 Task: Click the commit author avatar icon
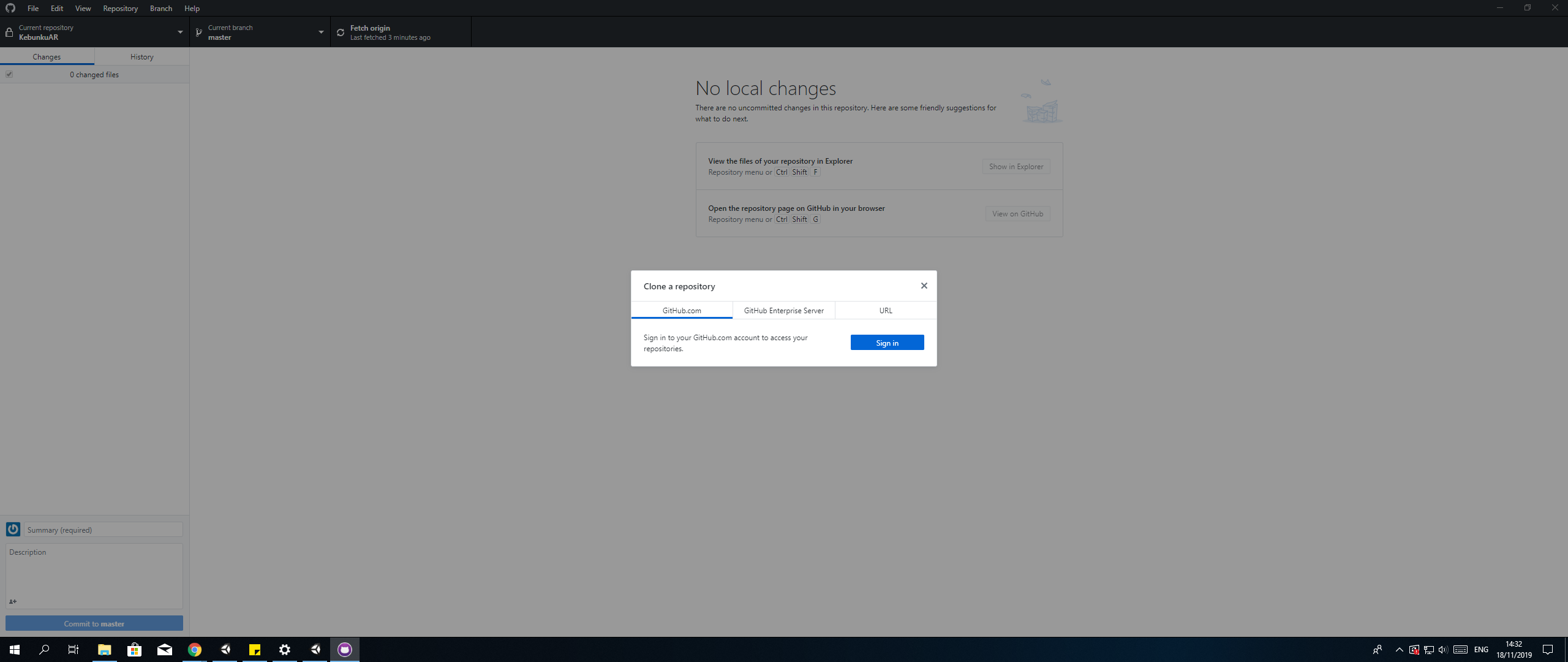tap(13, 529)
